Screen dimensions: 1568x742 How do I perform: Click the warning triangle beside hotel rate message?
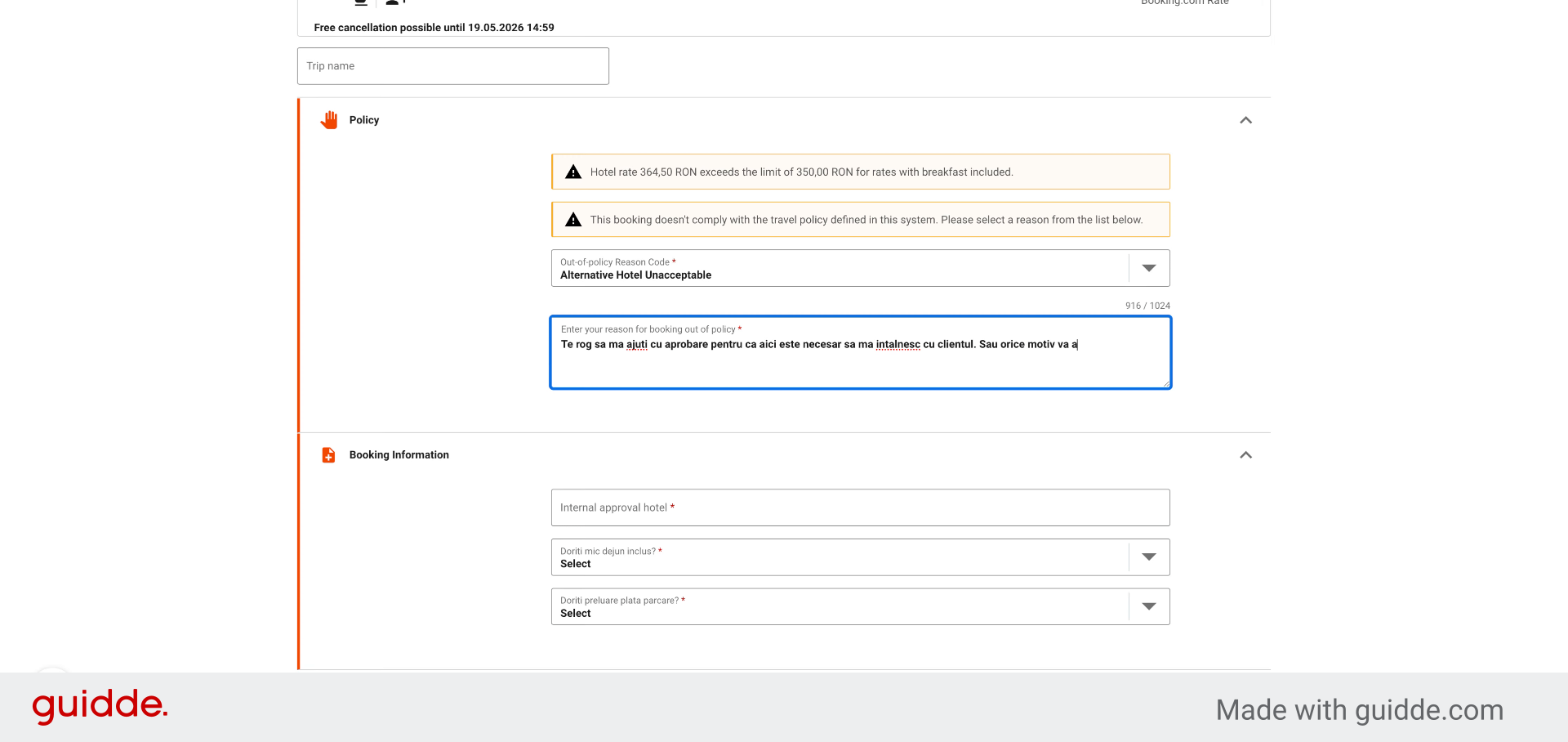coord(573,172)
